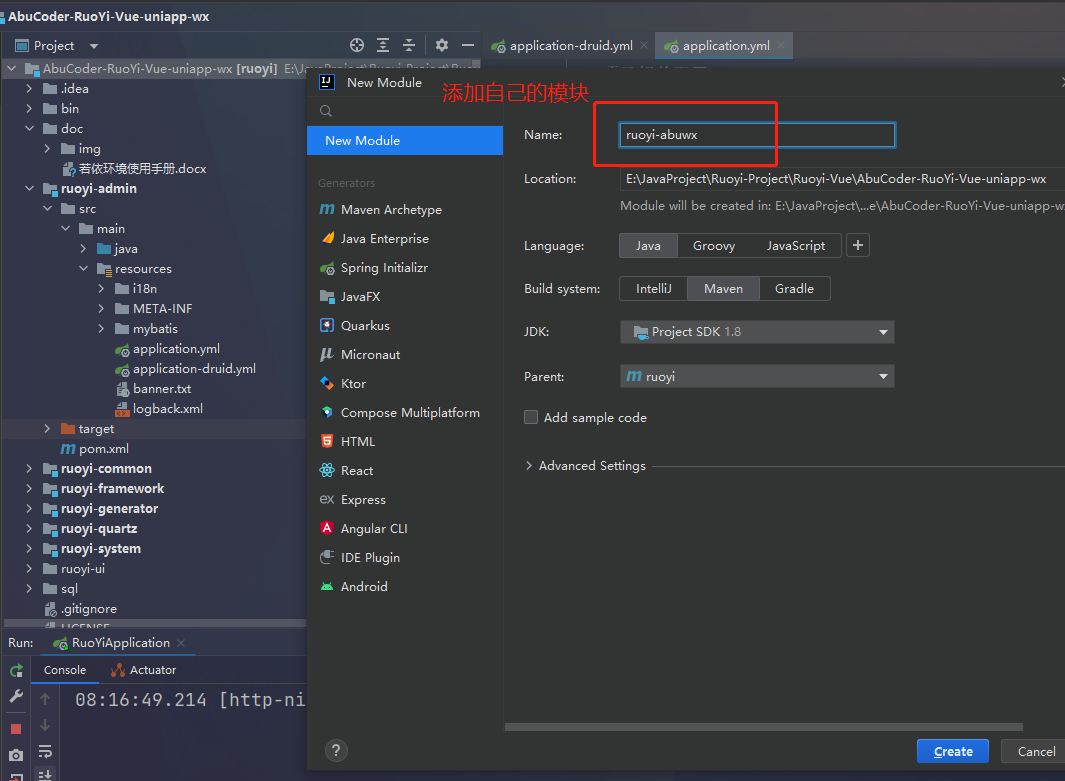Expand the ruoyi-framework module node
The height and width of the screenshot is (781, 1065).
[x=29, y=489]
